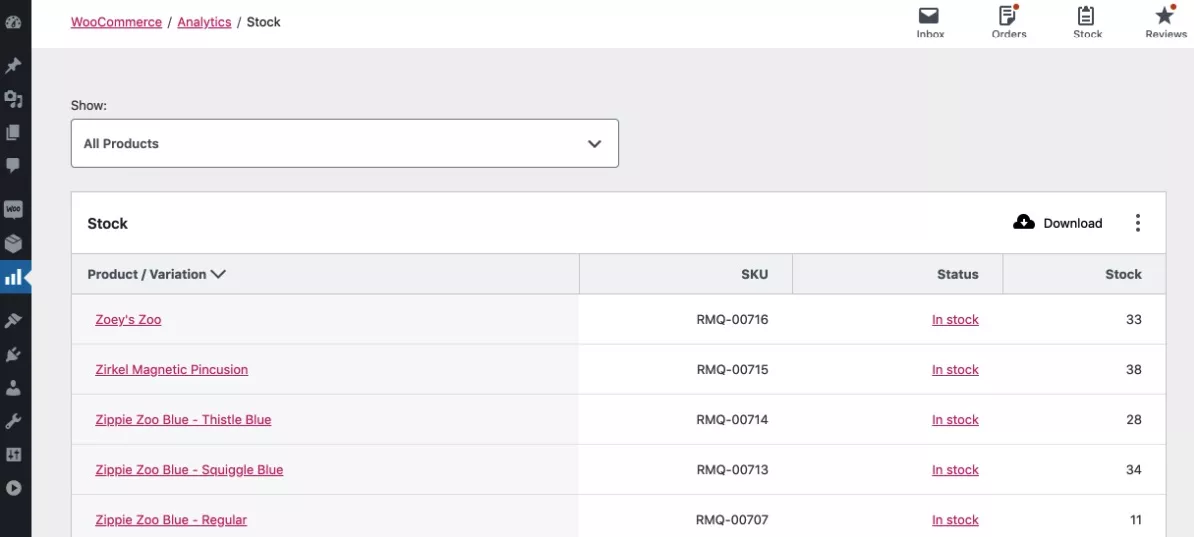Open the WooCommerce 'Woo' sidebar icon
This screenshot has width=1194, height=537.
(13, 209)
